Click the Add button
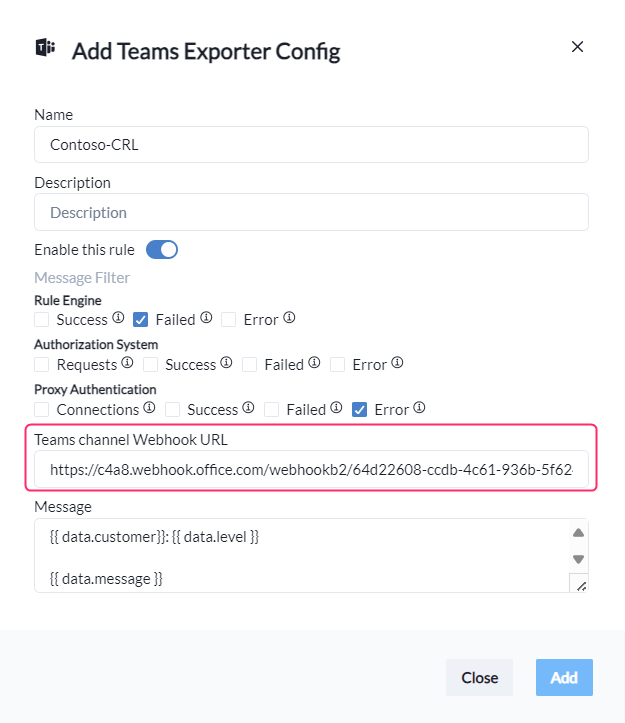Screen dimensions: 625x723 [x=564, y=677]
